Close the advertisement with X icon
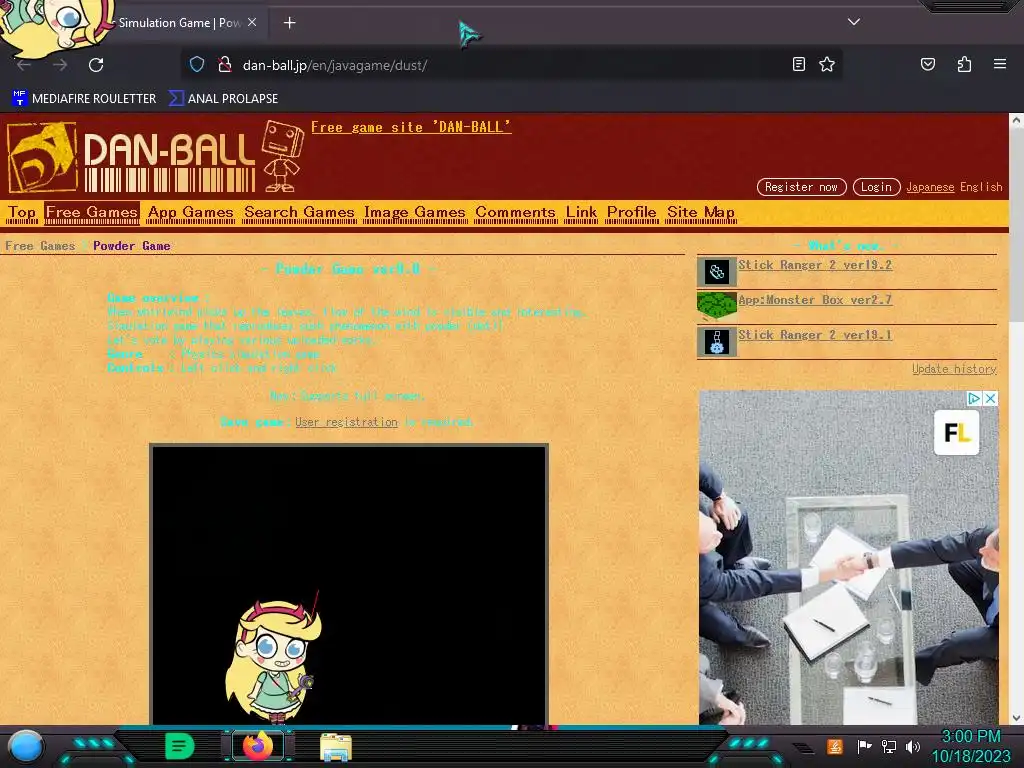The image size is (1024, 768). (x=991, y=398)
